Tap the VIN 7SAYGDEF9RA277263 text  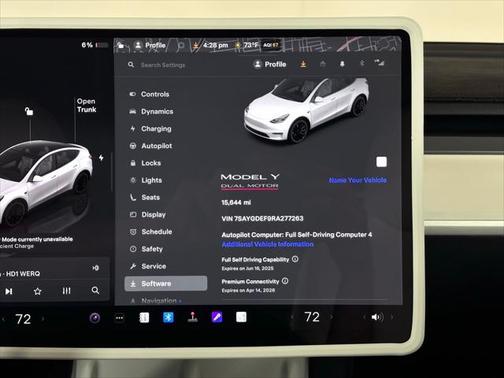click(x=262, y=219)
